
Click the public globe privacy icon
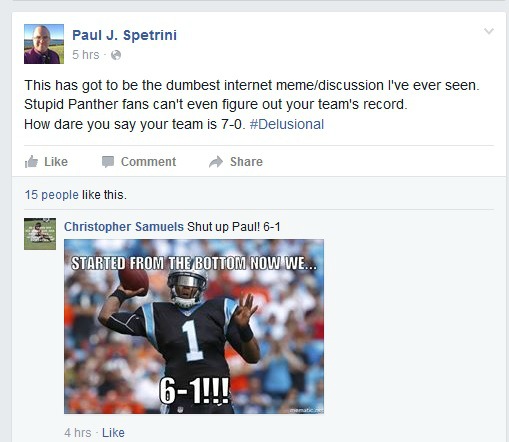pos(116,55)
